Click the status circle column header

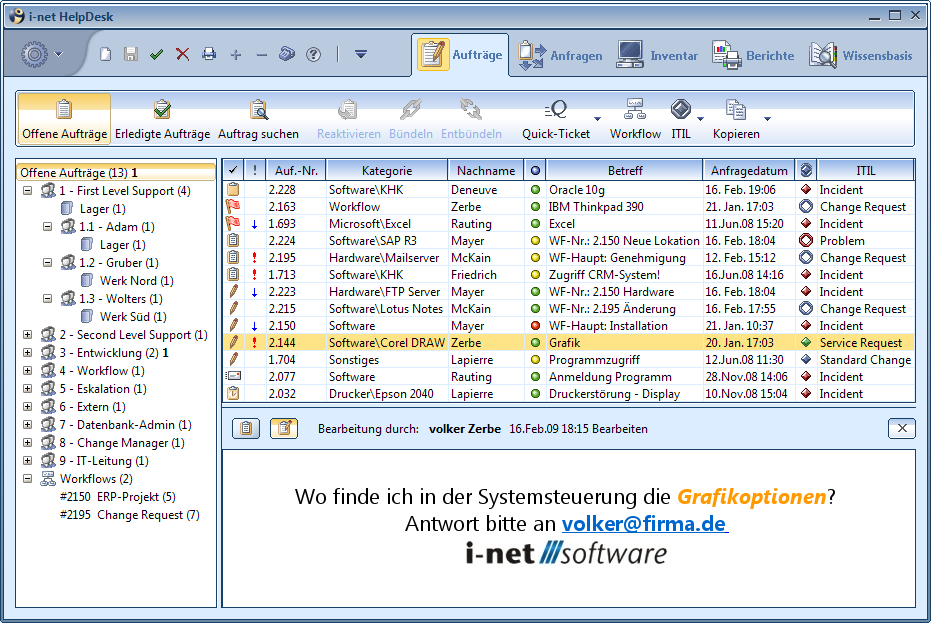pyautogui.click(x=535, y=170)
